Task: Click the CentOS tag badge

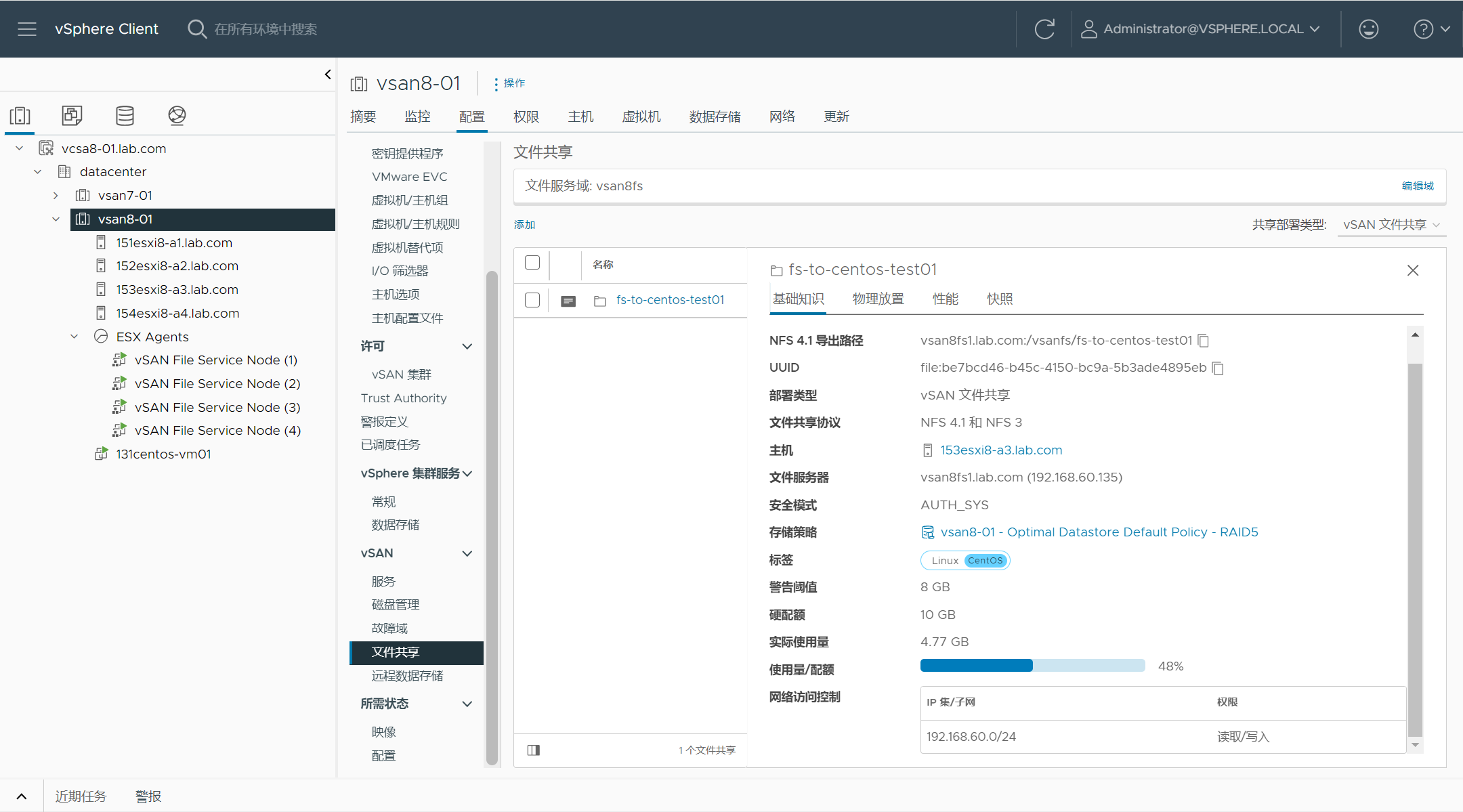Action: tap(985, 560)
